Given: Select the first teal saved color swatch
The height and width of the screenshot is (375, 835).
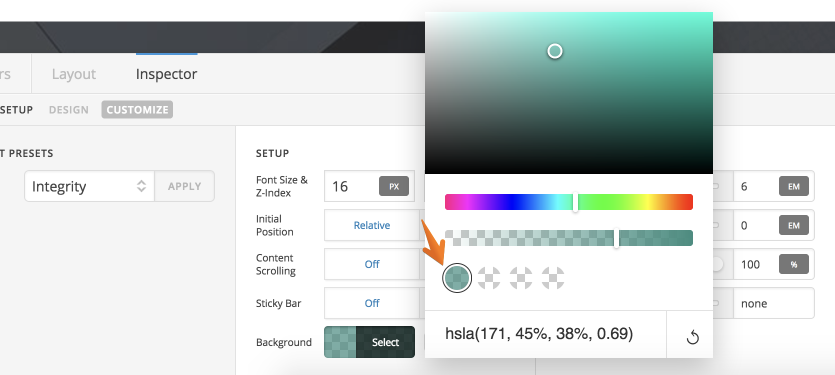Looking at the screenshot, I should click(457, 278).
